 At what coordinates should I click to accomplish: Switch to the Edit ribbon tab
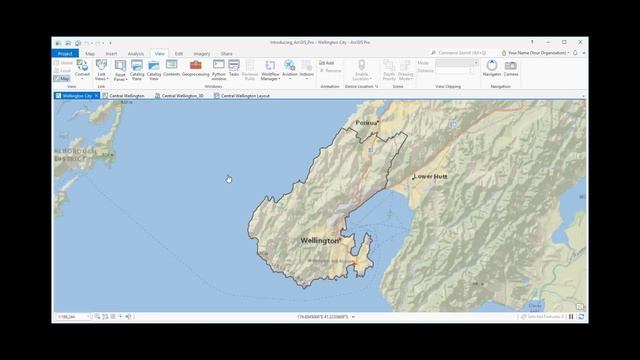pos(179,53)
